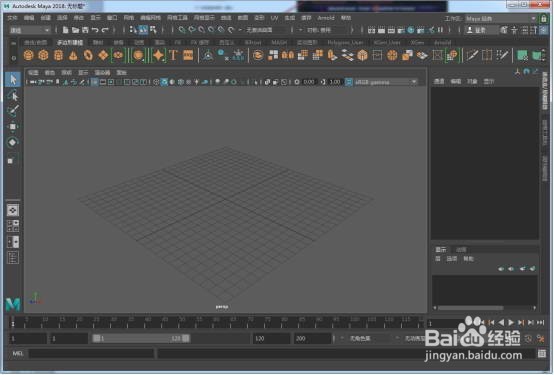The image size is (554, 375).
Task: Click the range slider bar 1 to 120
Action: tap(141, 339)
